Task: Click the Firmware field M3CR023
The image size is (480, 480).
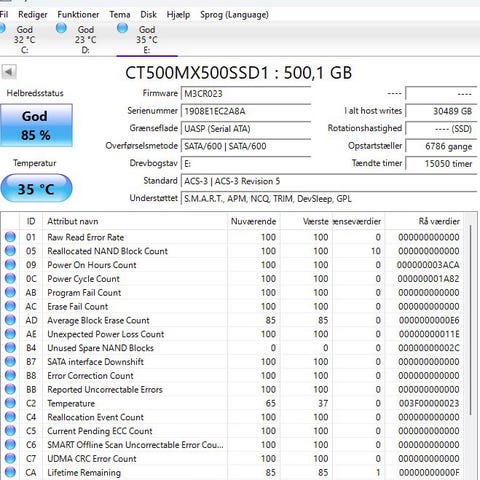Action: 246,94
